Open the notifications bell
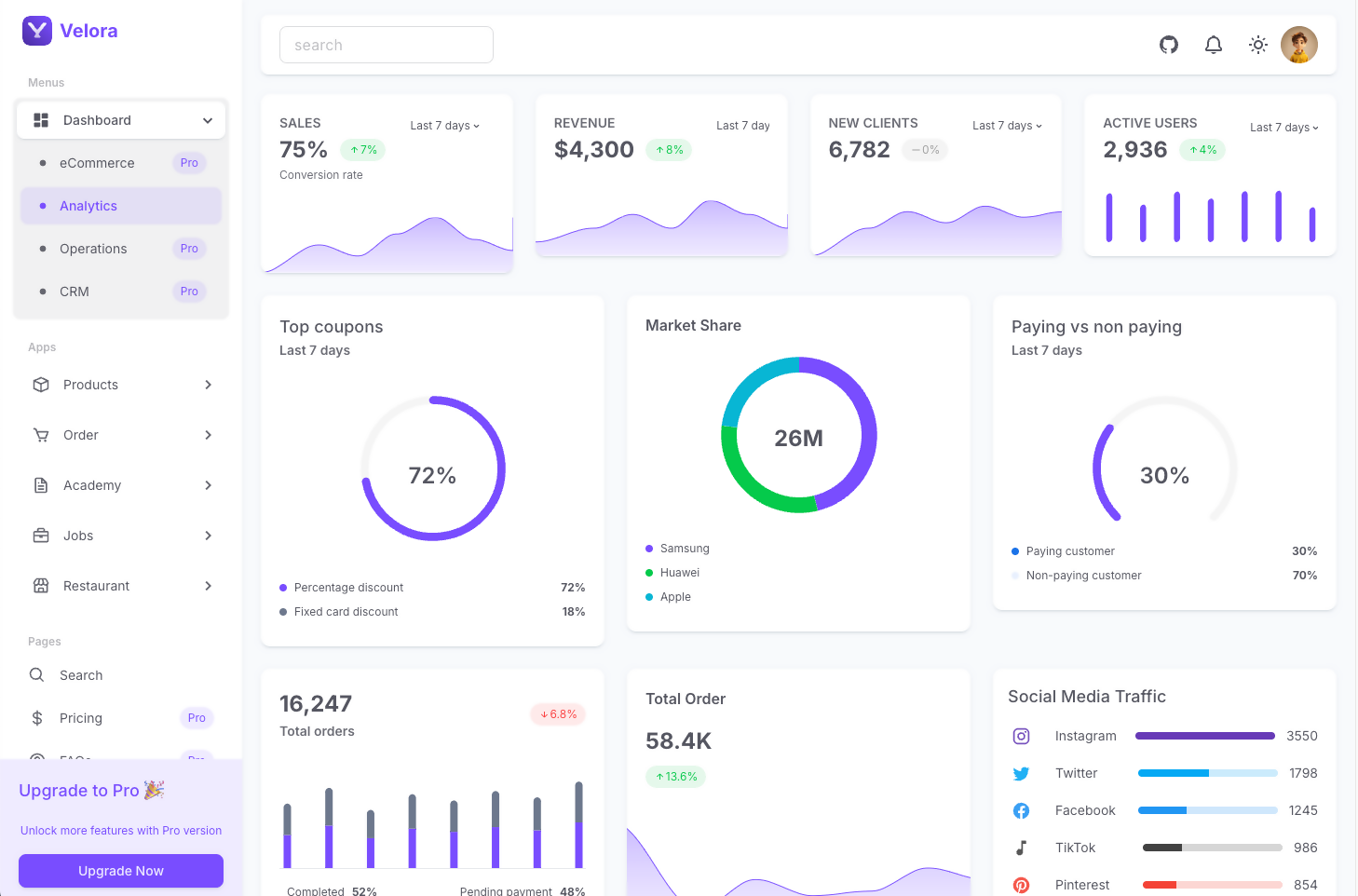The width and height of the screenshot is (1358, 896). click(1214, 45)
